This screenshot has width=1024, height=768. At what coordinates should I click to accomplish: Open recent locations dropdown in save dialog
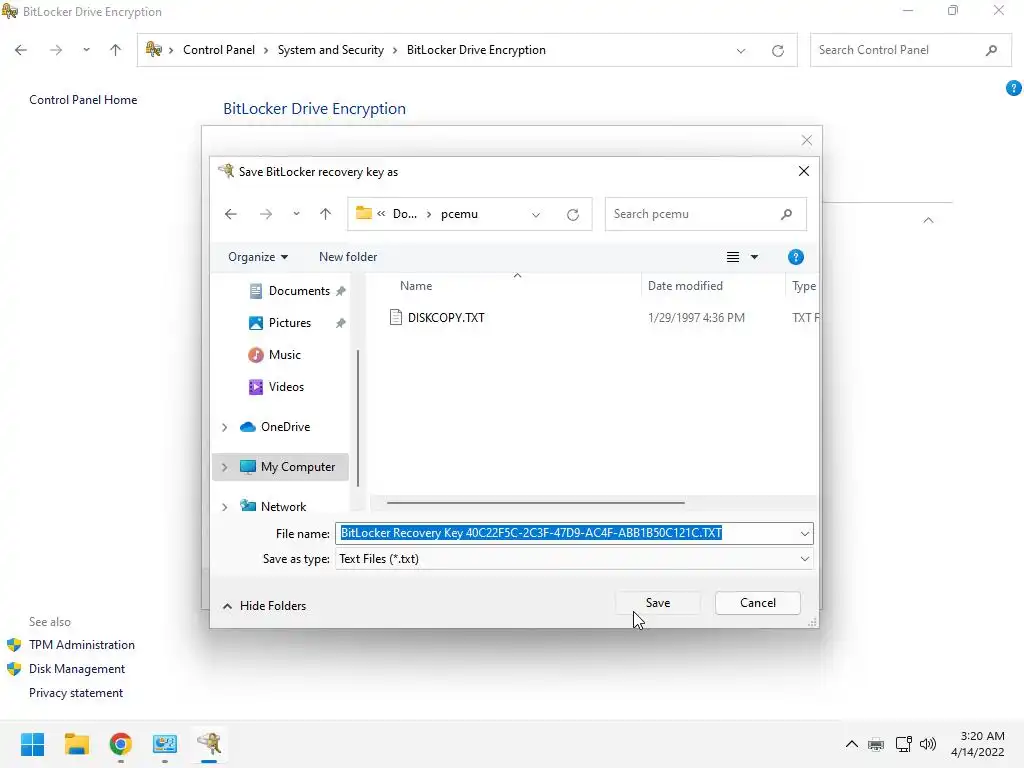coord(296,214)
